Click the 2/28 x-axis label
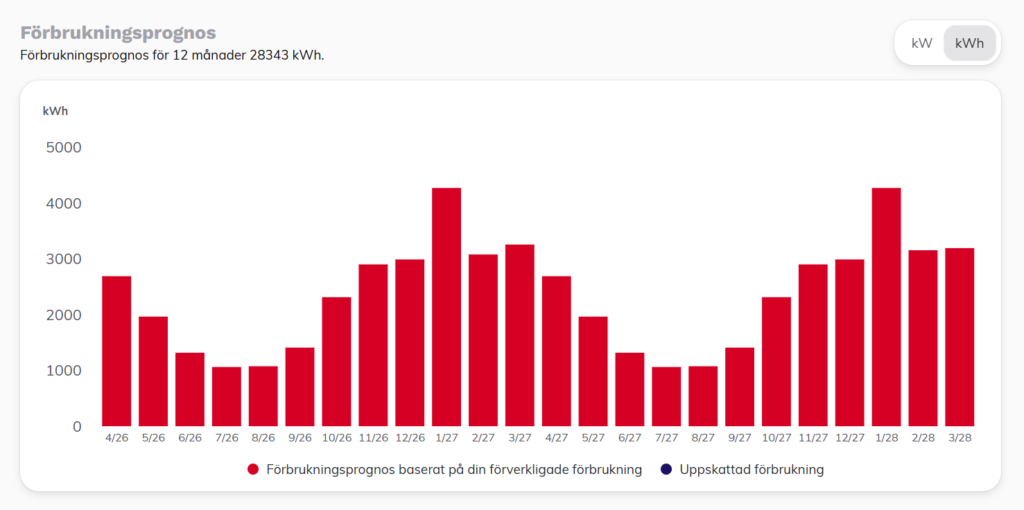The height and width of the screenshot is (510, 1024). (923, 438)
